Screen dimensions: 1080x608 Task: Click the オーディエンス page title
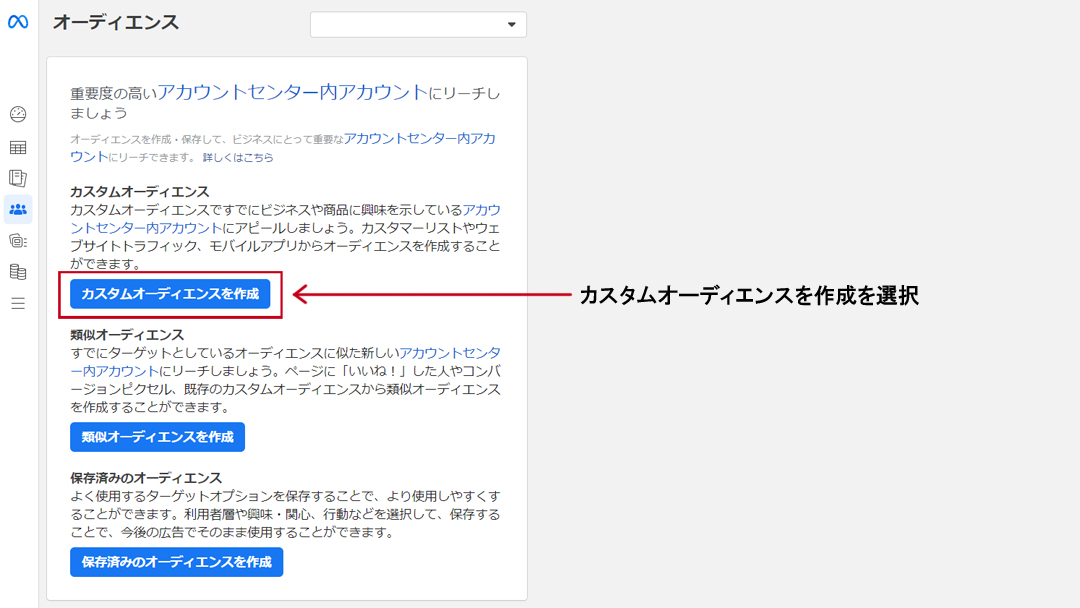[x=116, y=22]
